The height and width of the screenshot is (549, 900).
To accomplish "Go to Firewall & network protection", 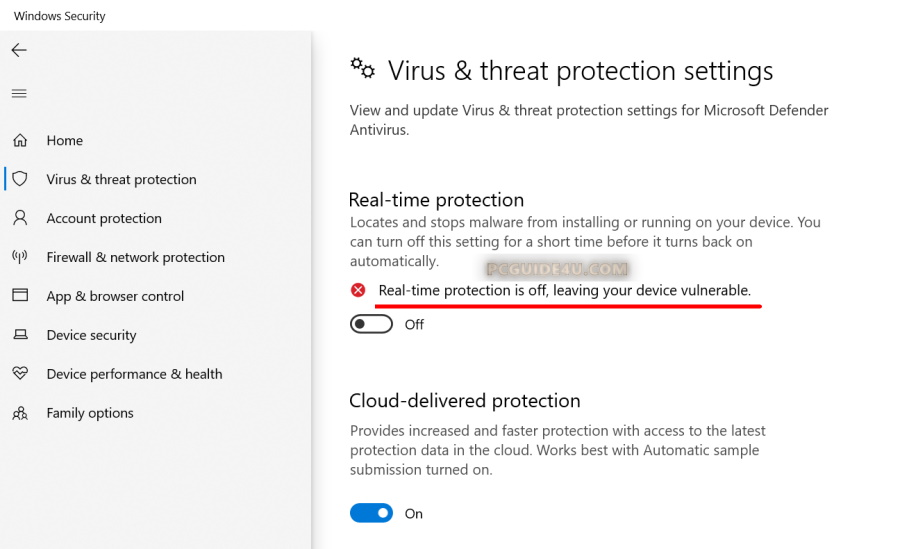I will (x=135, y=257).
